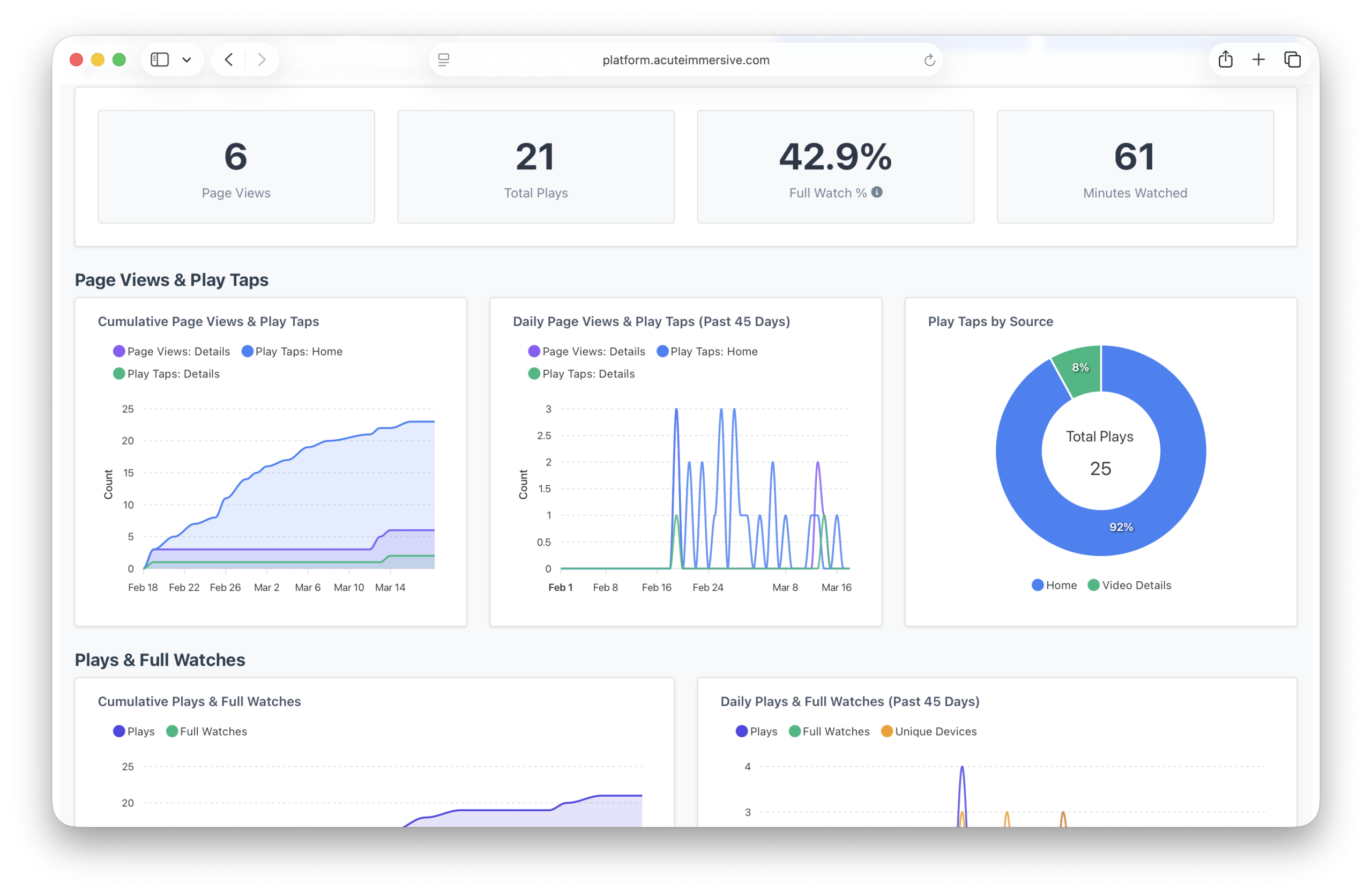
Task: Click the Total Plays stat card
Action: [535, 167]
